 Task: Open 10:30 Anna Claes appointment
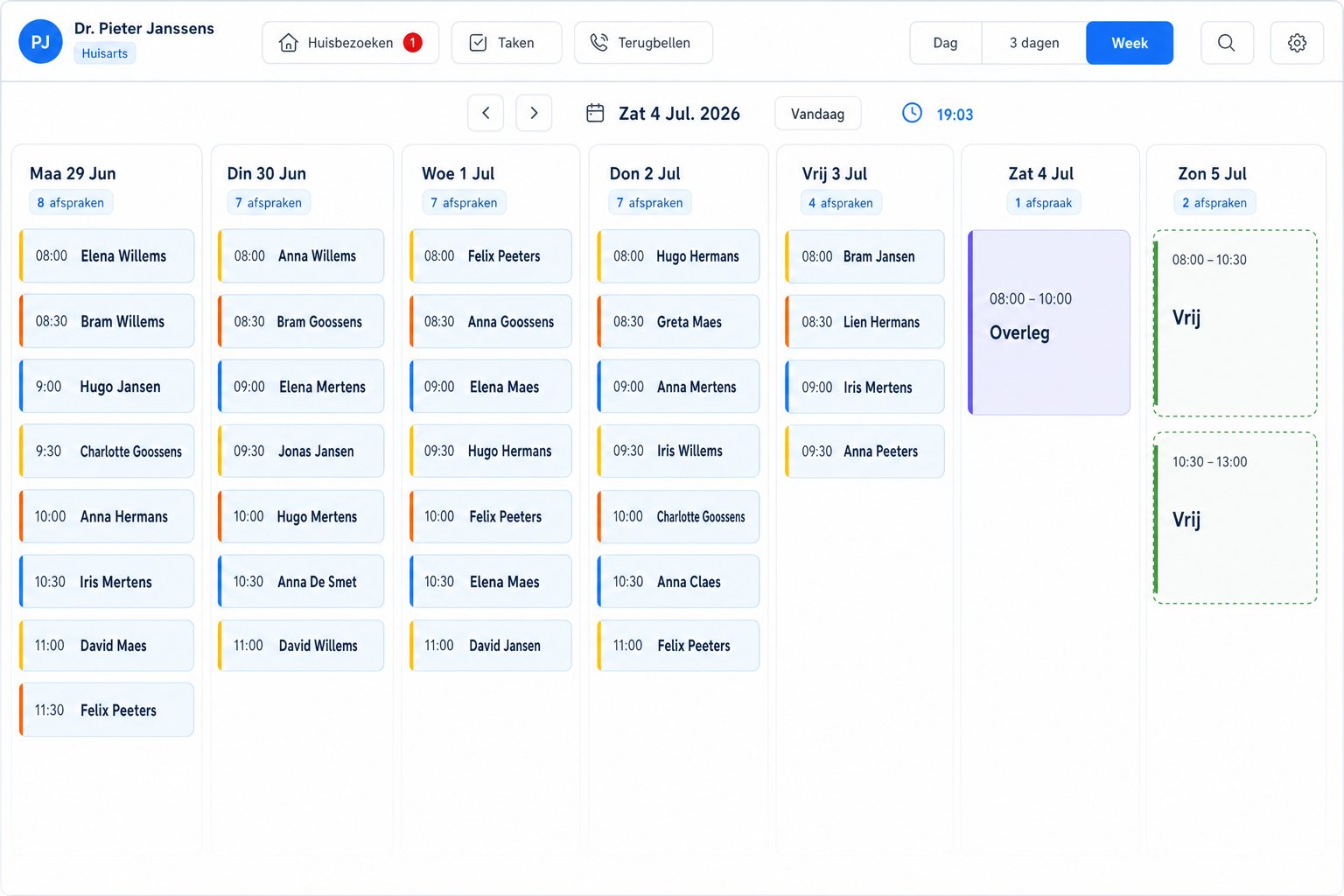[678, 581]
